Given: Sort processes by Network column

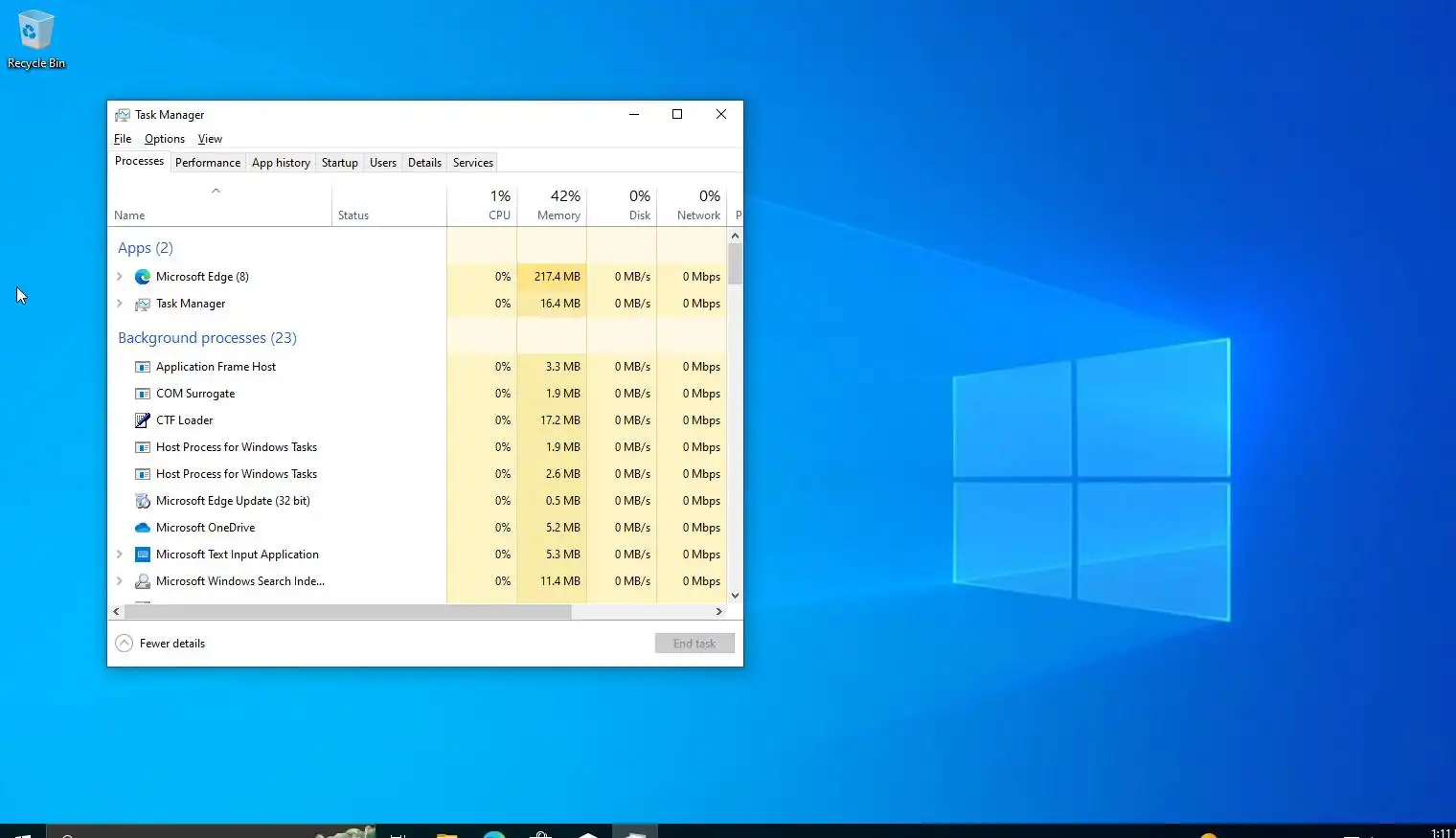Looking at the screenshot, I should tap(692, 205).
